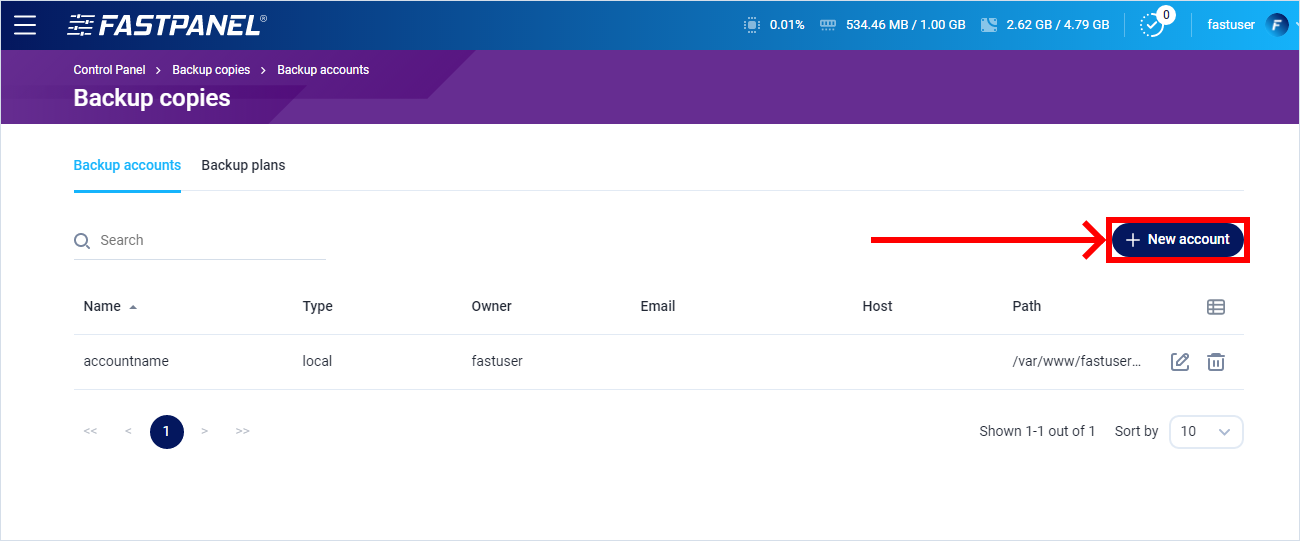Screen dimensions: 1300x541
Task: Click the Email column header
Action: [658, 307]
